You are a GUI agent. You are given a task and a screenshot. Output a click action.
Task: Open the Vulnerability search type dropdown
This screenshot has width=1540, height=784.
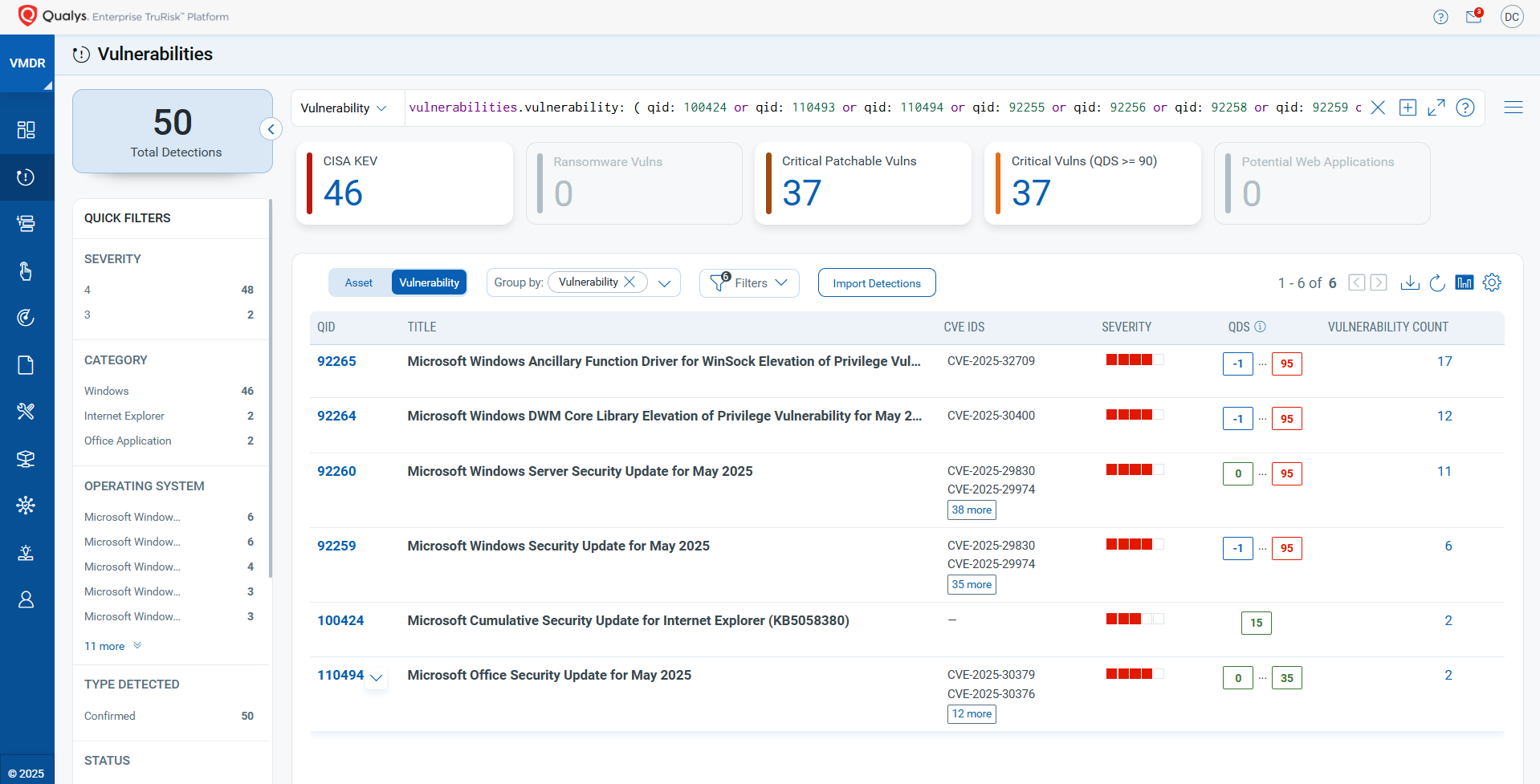point(344,108)
